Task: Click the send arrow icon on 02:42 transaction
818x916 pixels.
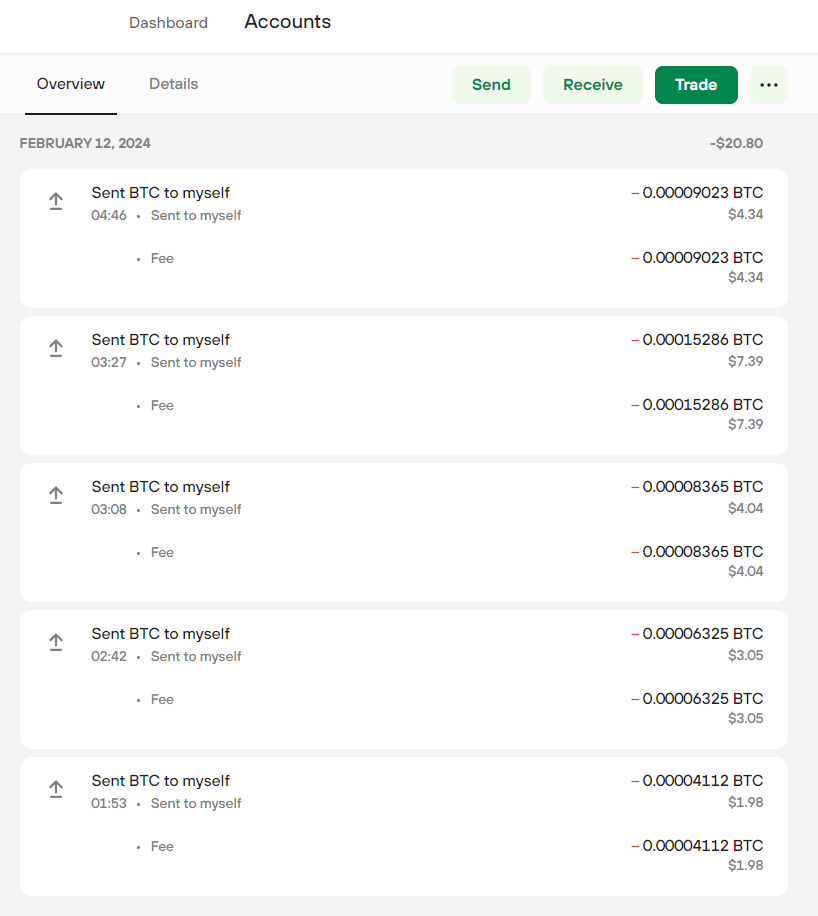Action: [x=56, y=643]
